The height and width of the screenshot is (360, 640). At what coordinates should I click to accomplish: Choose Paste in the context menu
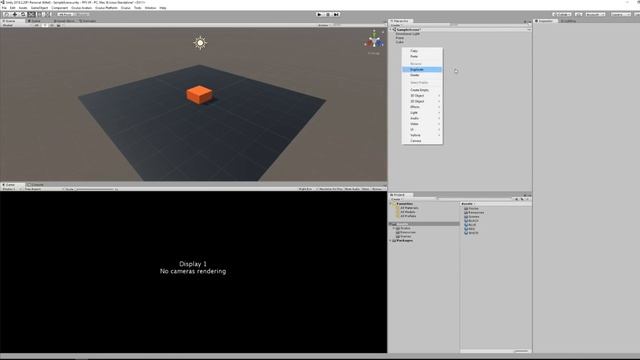(422, 56)
